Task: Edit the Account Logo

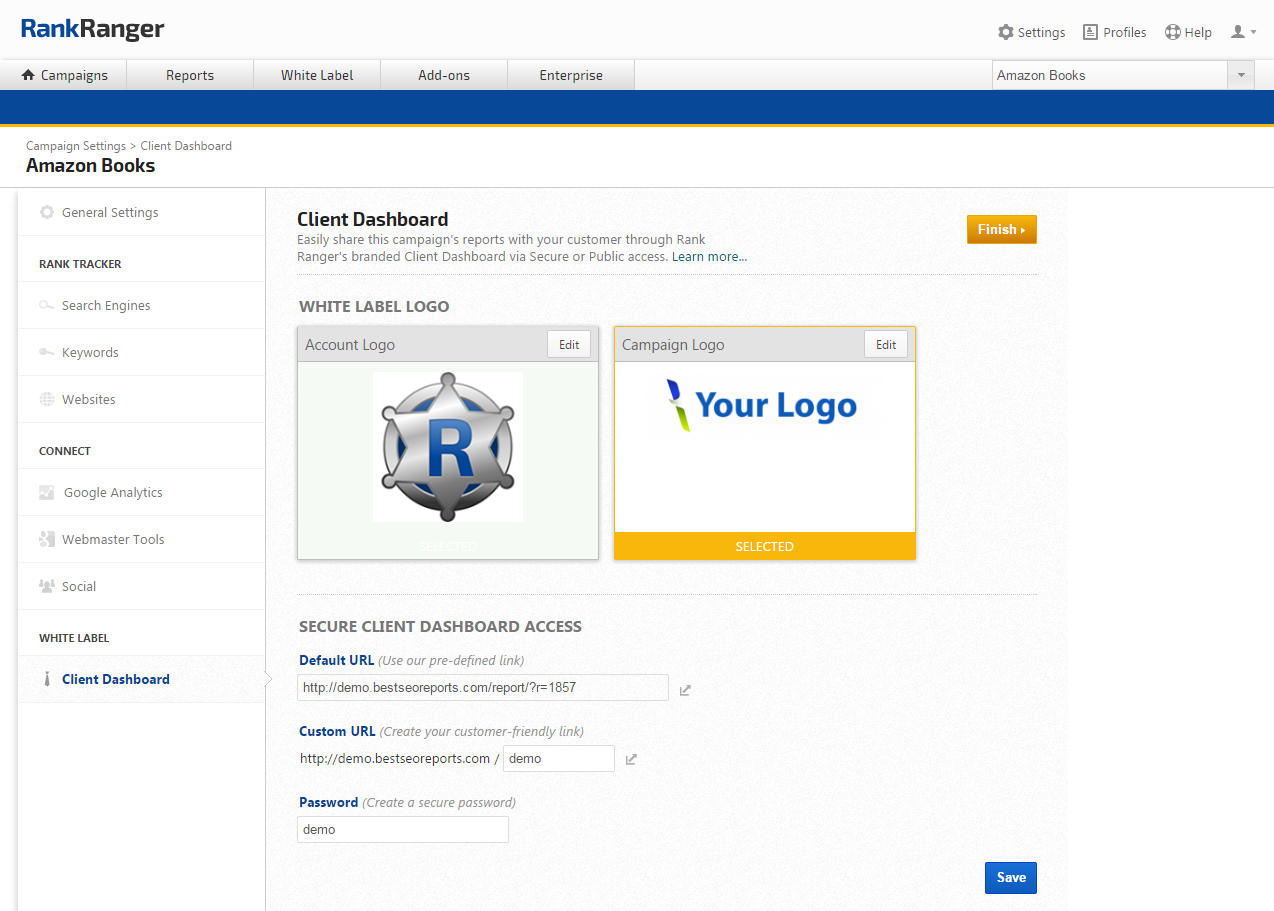Action: click(569, 344)
